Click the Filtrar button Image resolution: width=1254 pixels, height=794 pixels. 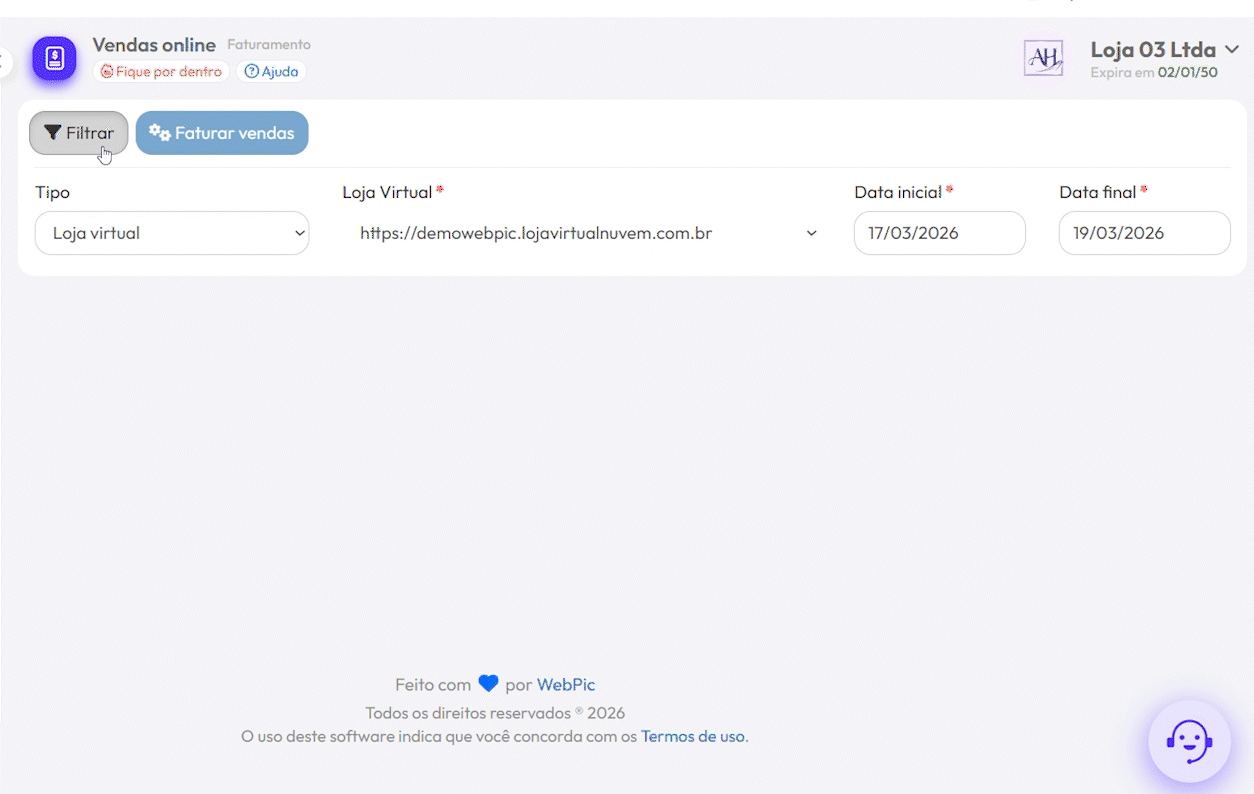pyautogui.click(x=78, y=132)
